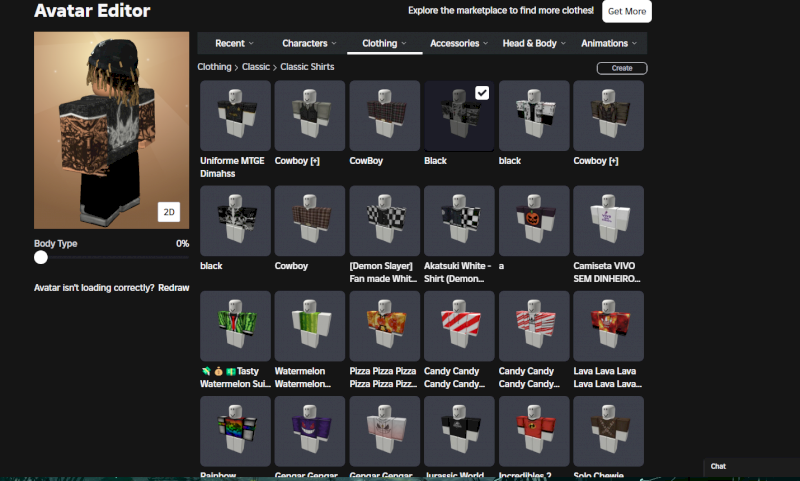Expand the Recent dropdown
Viewport: 800px width, 481px height.
point(234,43)
